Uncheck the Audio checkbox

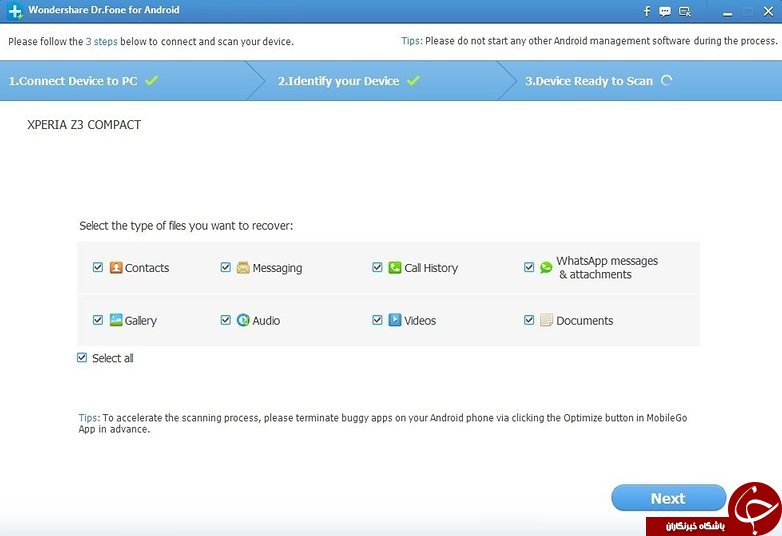tap(225, 320)
